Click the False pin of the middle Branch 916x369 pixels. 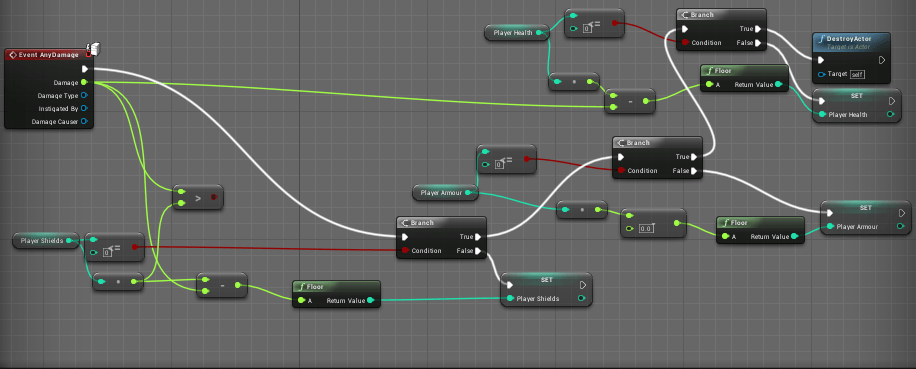click(x=693, y=171)
